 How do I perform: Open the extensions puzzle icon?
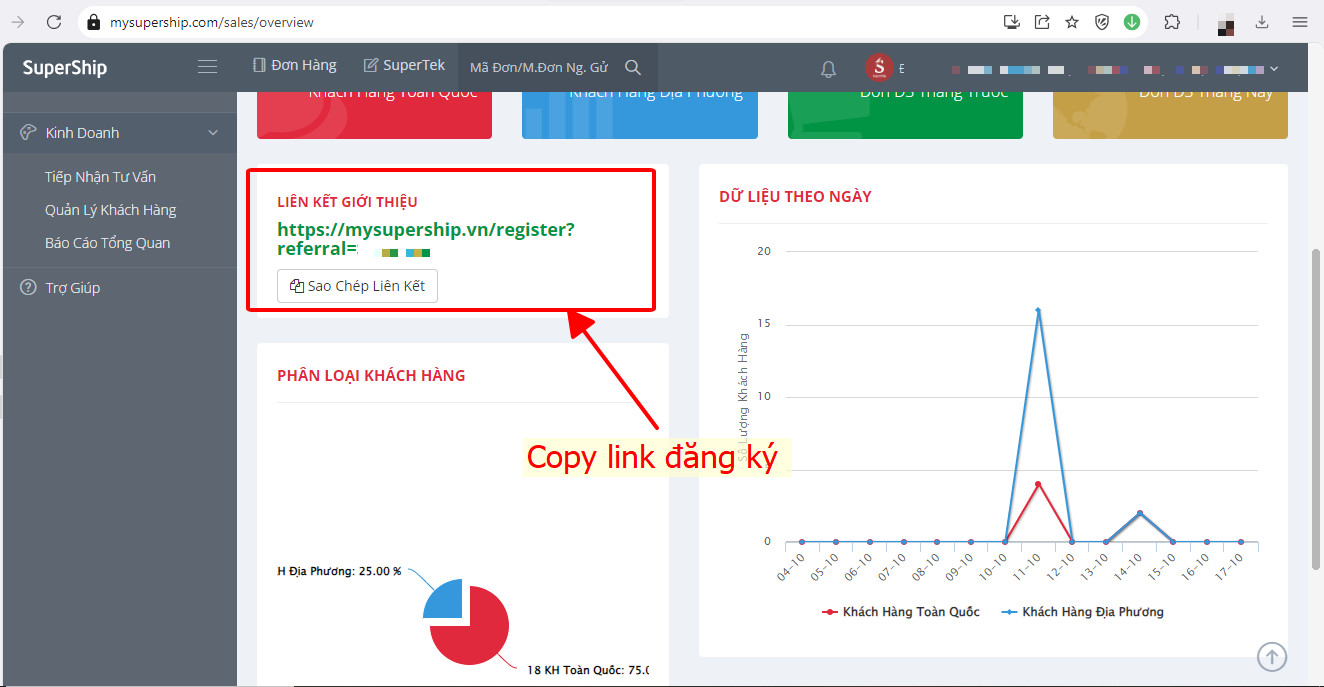tap(1173, 21)
